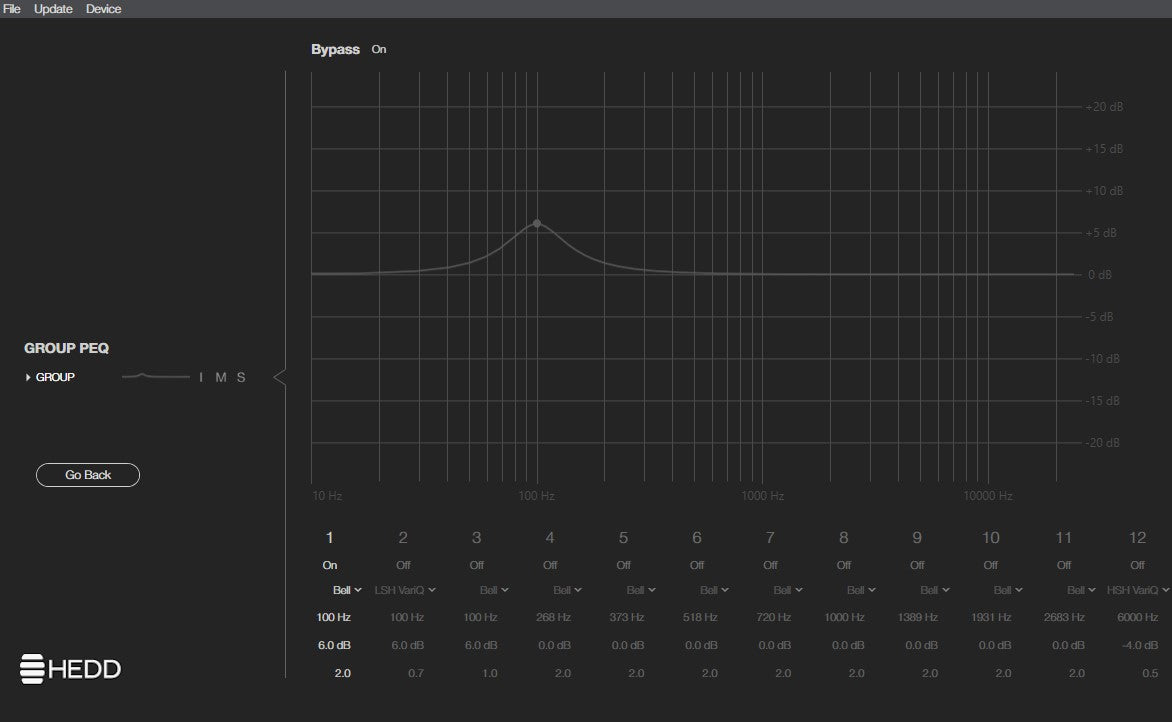Screen dimensions: 1172x722
Task: Toggle band 6 Off switch
Action: click(x=697, y=565)
